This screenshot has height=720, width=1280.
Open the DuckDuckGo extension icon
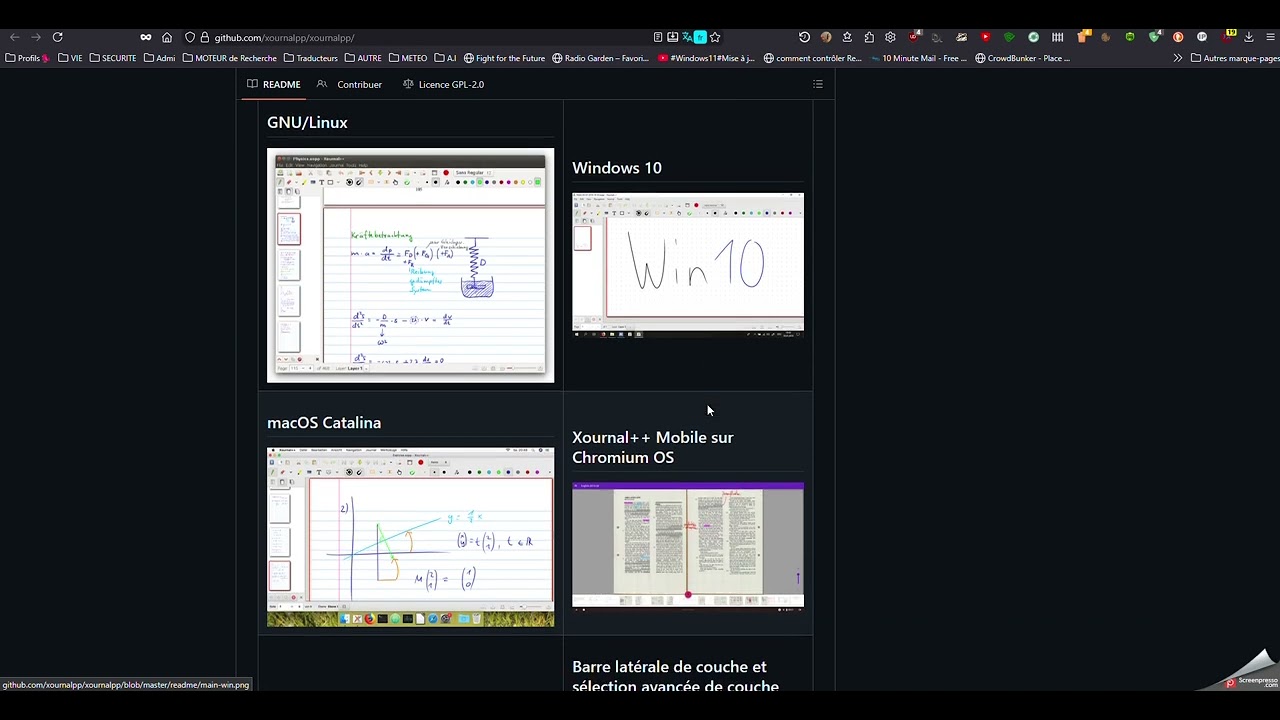(x=1178, y=37)
